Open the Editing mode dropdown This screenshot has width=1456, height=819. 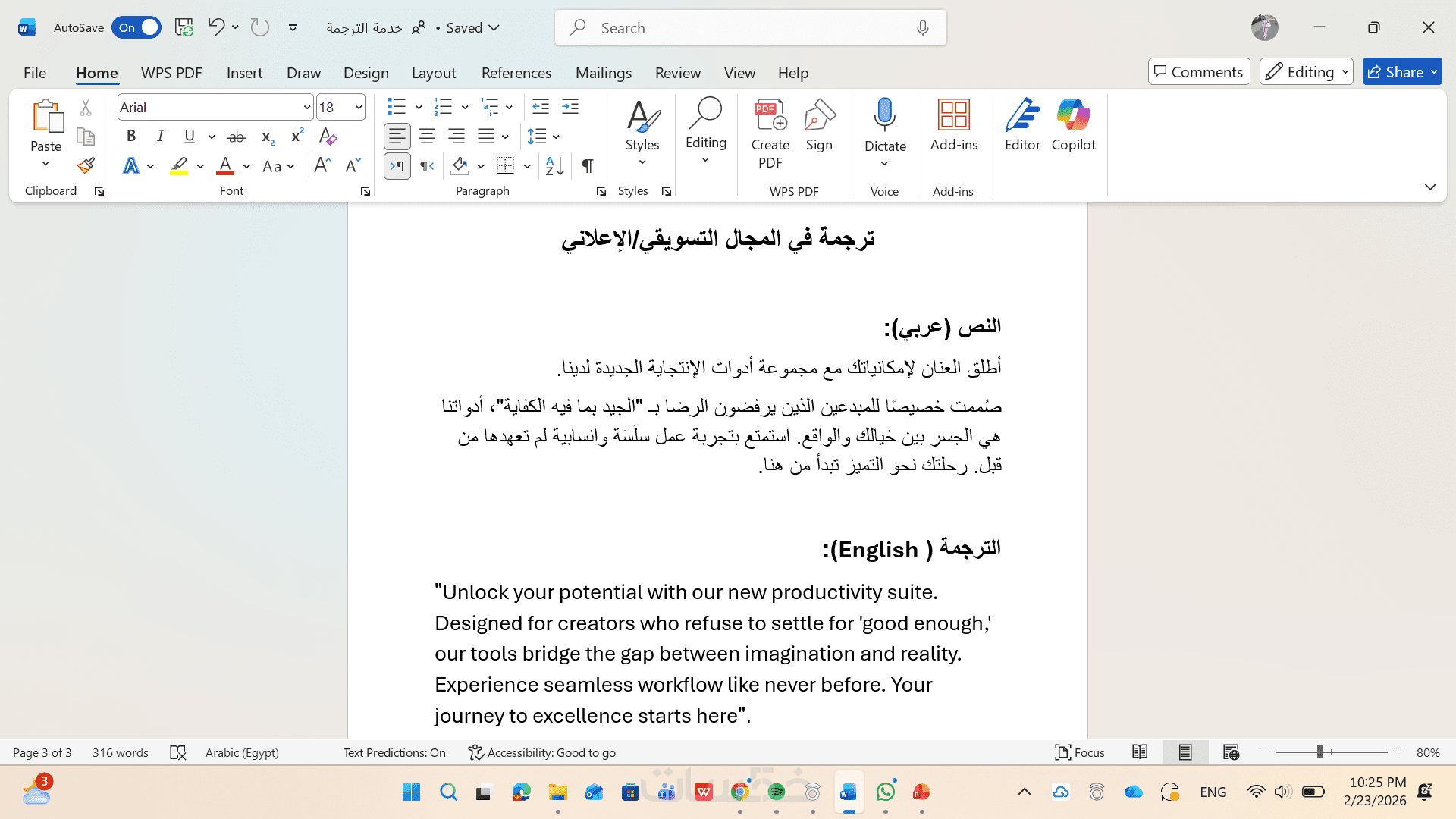click(x=1306, y=72)
